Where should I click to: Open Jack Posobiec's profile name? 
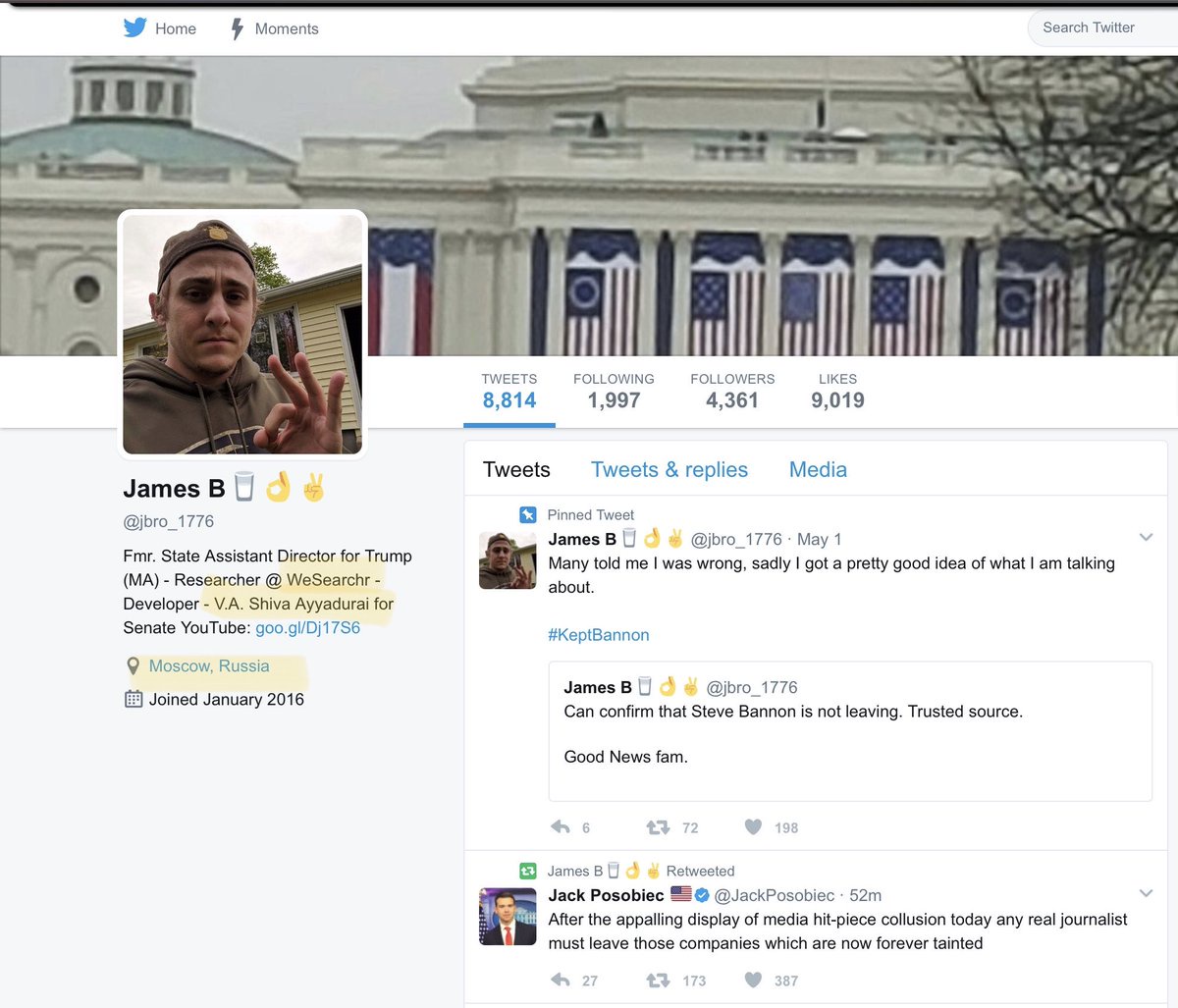pos(606,895)
